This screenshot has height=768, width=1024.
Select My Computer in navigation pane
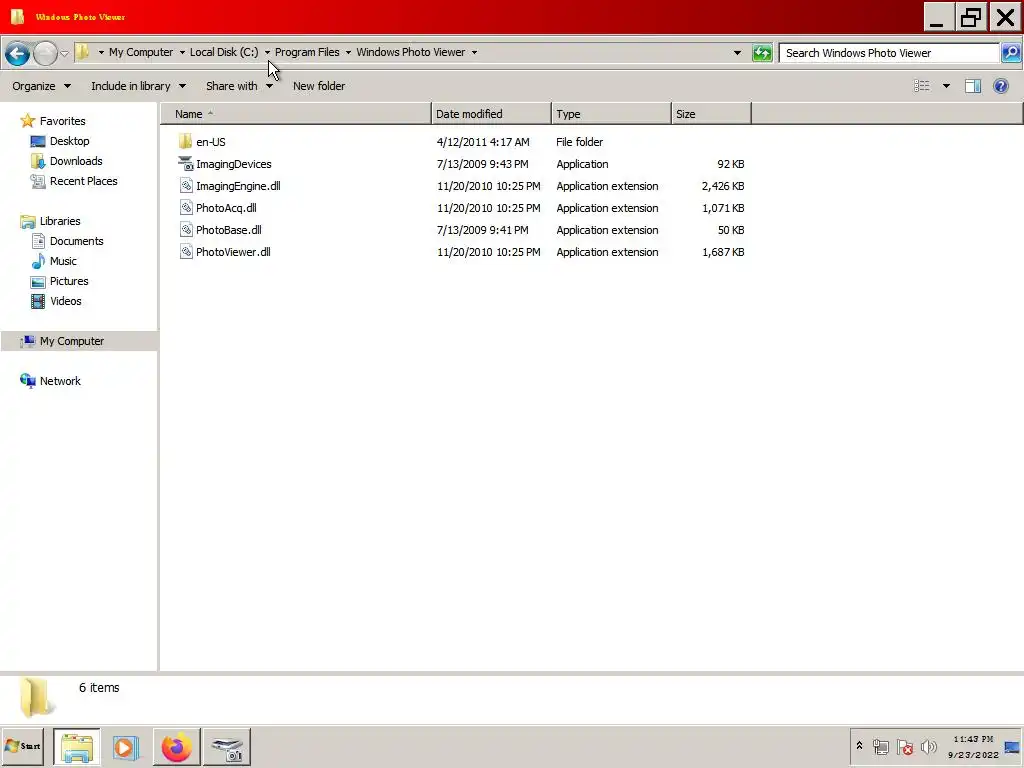click(x=72, y=341)
